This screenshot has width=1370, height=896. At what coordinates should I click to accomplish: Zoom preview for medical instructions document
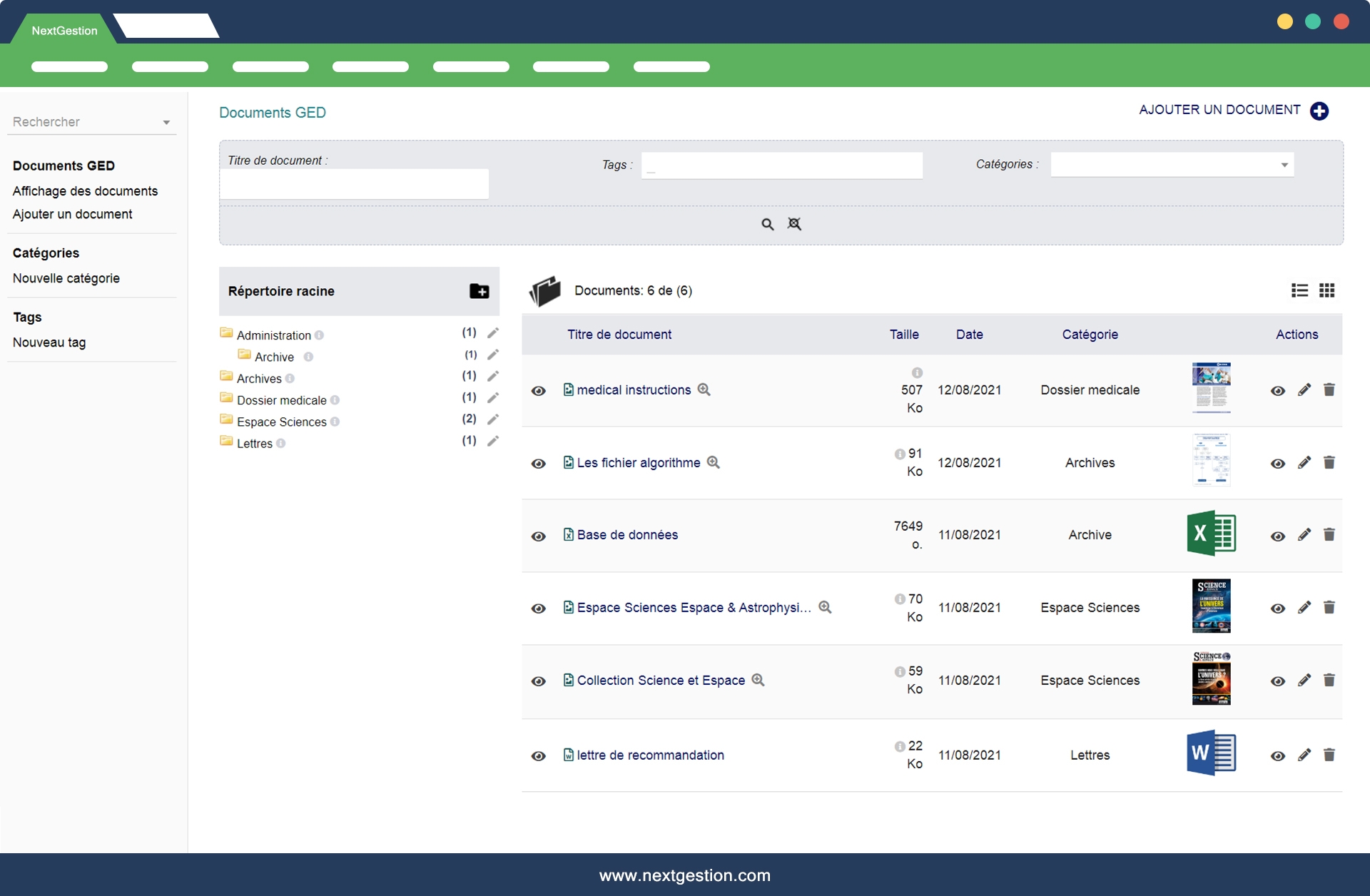(x=704, y=390)
